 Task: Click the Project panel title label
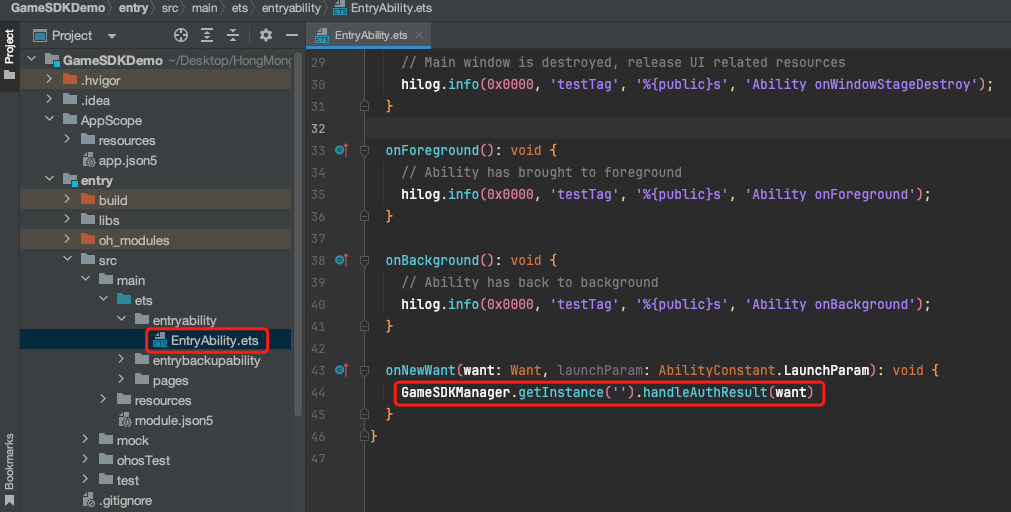[72, 35]
